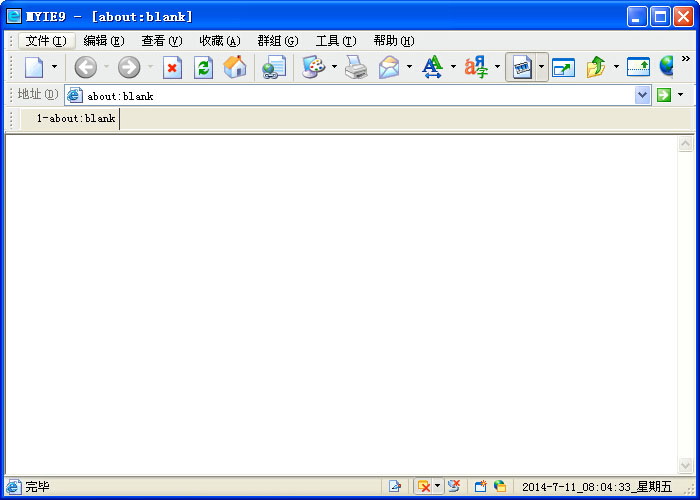Open the 收藏(A) favorites menu
This screenshot has width=700, height=500.
(x=219, y=41)
